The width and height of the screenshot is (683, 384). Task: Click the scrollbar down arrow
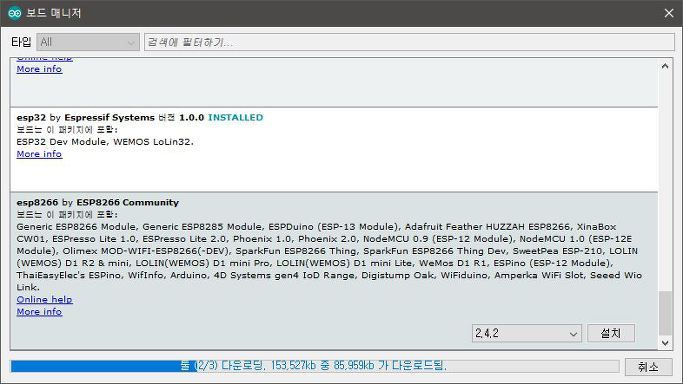665,343
